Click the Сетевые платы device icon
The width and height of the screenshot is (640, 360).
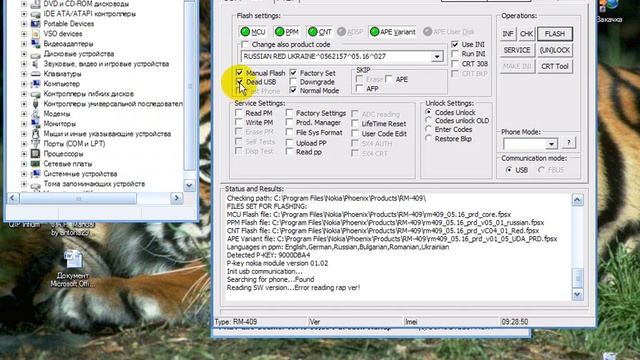point(36,164)
